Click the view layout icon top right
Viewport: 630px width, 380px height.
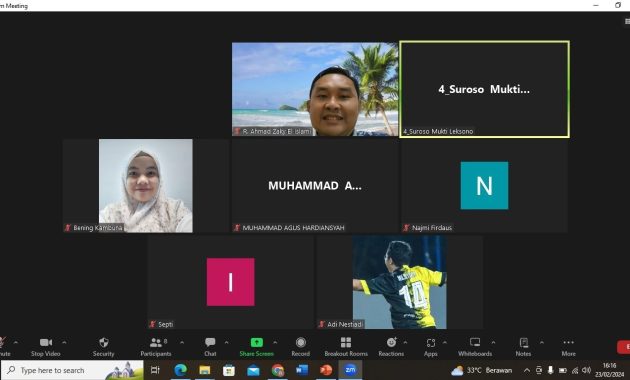pos(627,21)
